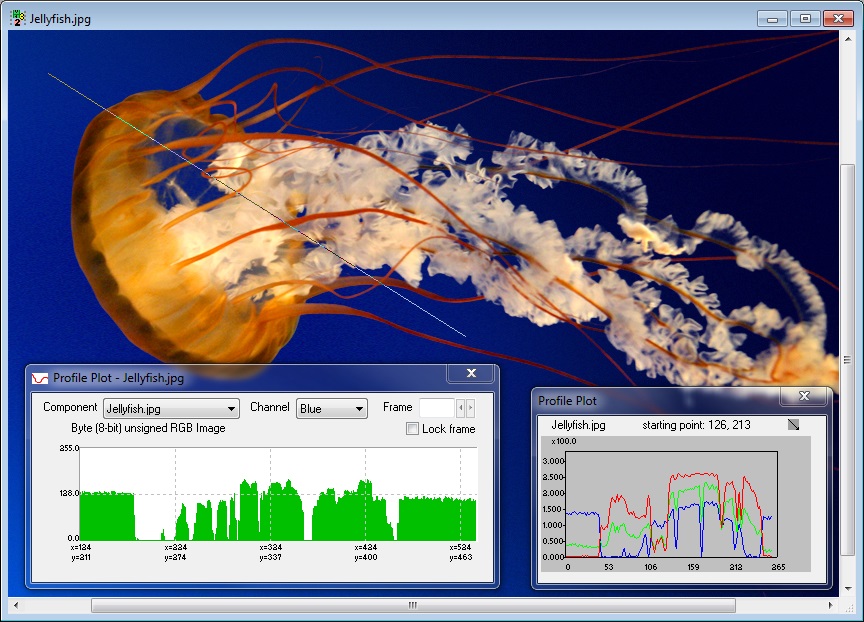Click the Jellyfish.jpg title bar icon
Image resolution: width=864 pixels, height=622 pixels.
click(x=17, y=18)
